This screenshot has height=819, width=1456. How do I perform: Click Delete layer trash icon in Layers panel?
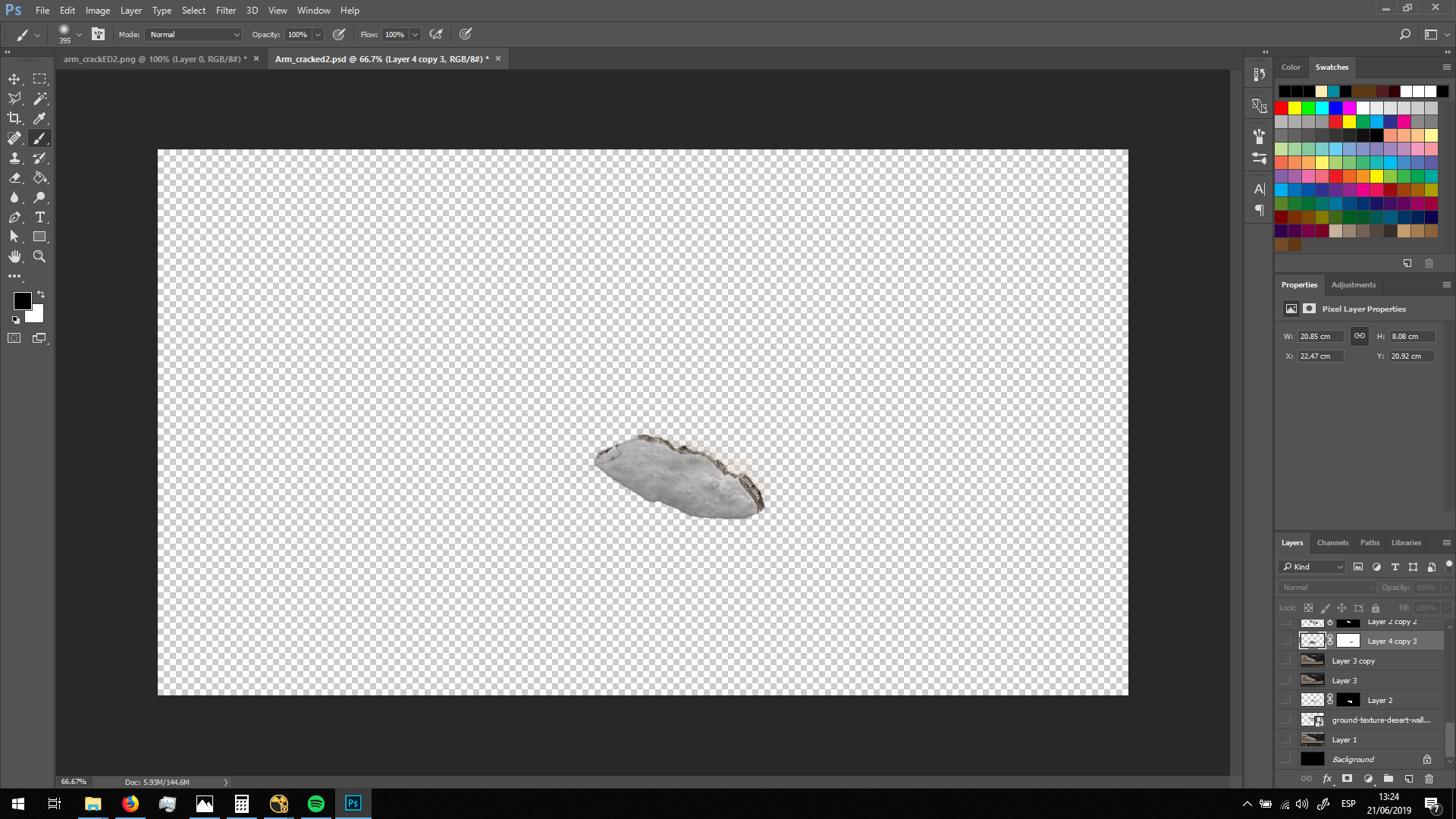(x=1429, y=779)
